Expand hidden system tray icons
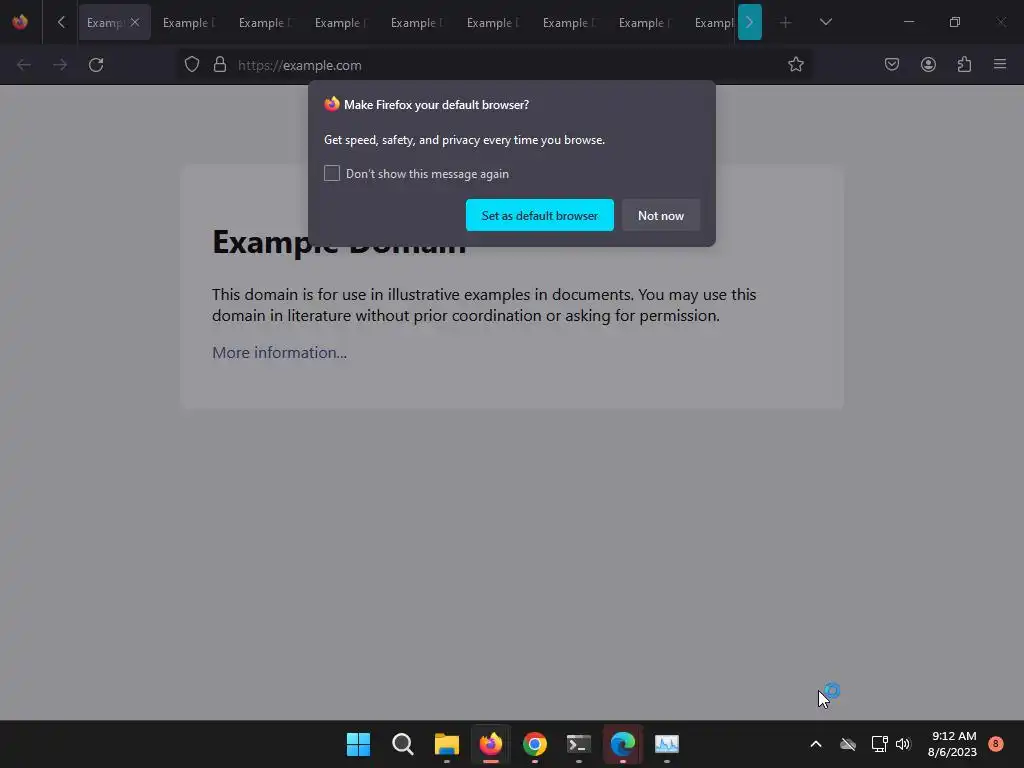Screen dimensions: 1024x768 pos(816,744)
